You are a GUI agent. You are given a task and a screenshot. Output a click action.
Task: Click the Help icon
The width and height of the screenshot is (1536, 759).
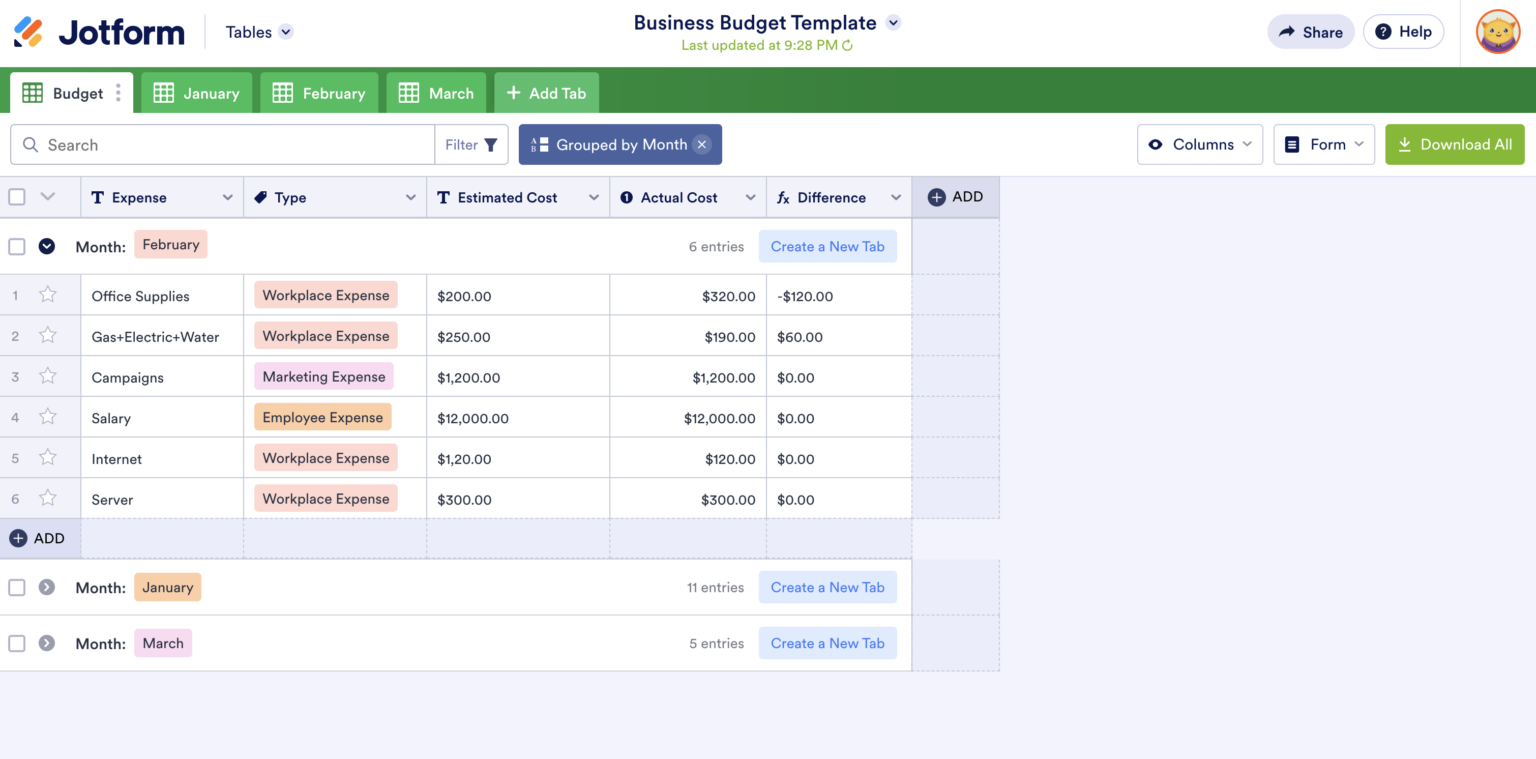click(x=1384, y=31)
